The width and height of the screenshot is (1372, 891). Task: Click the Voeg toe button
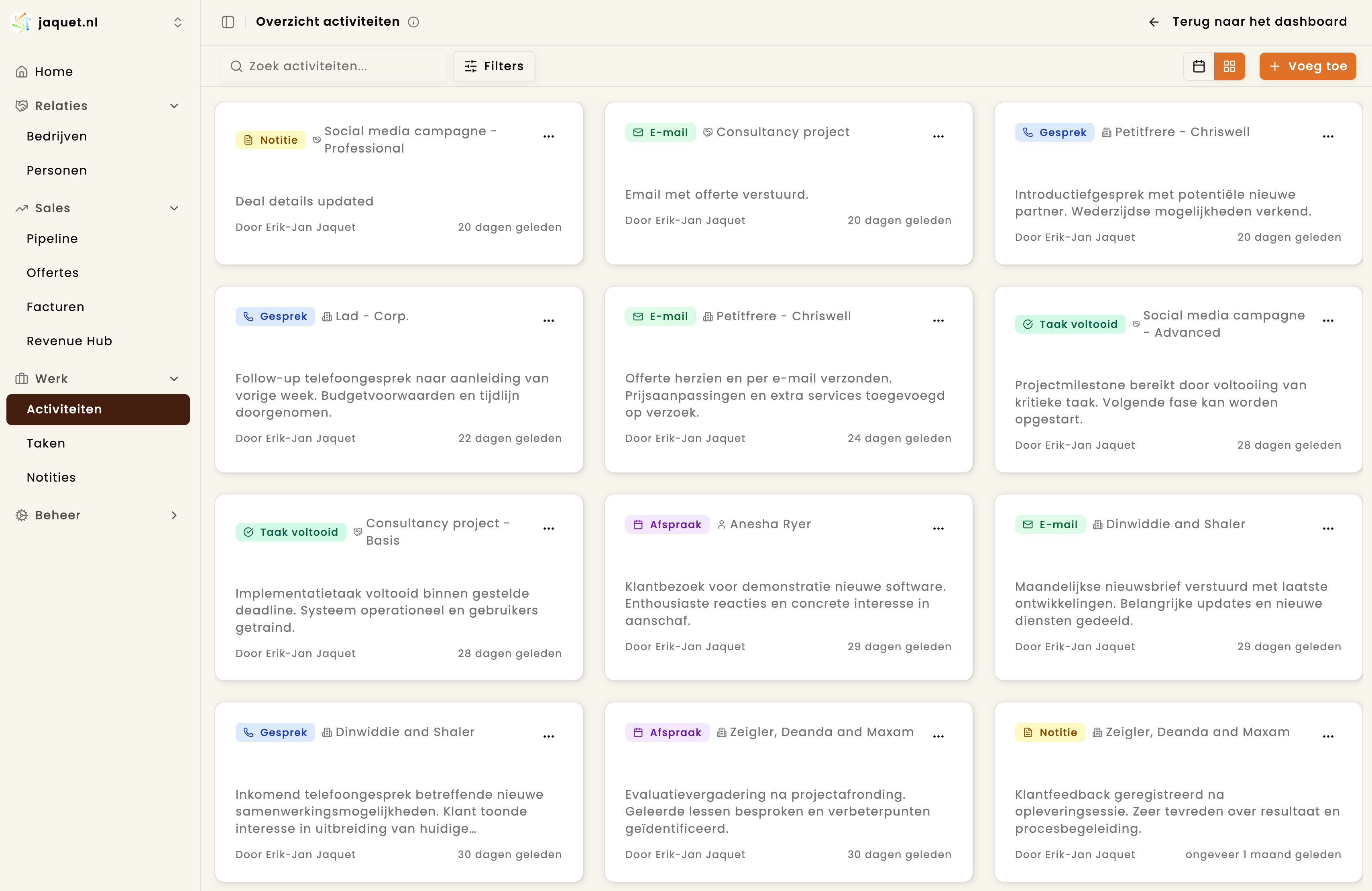(1307, 66)
